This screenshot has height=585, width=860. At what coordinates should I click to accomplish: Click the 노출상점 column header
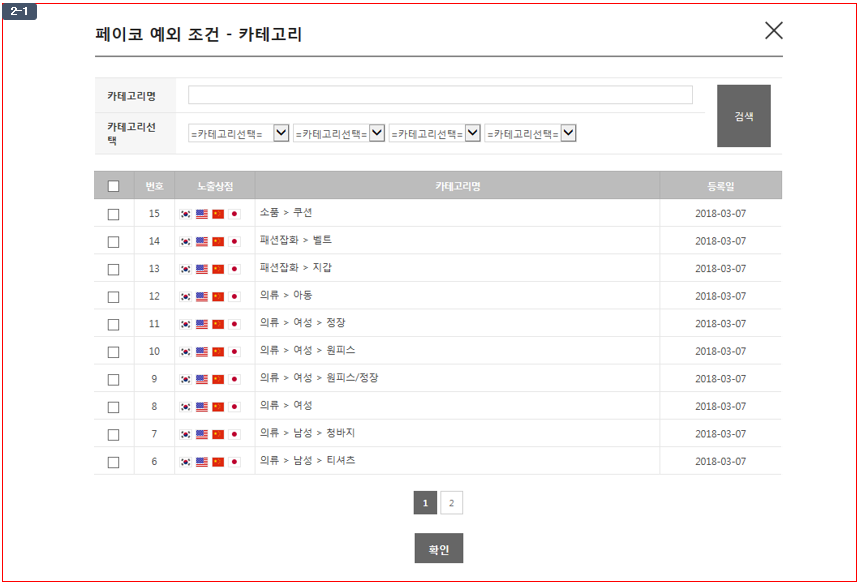point(215,186)
